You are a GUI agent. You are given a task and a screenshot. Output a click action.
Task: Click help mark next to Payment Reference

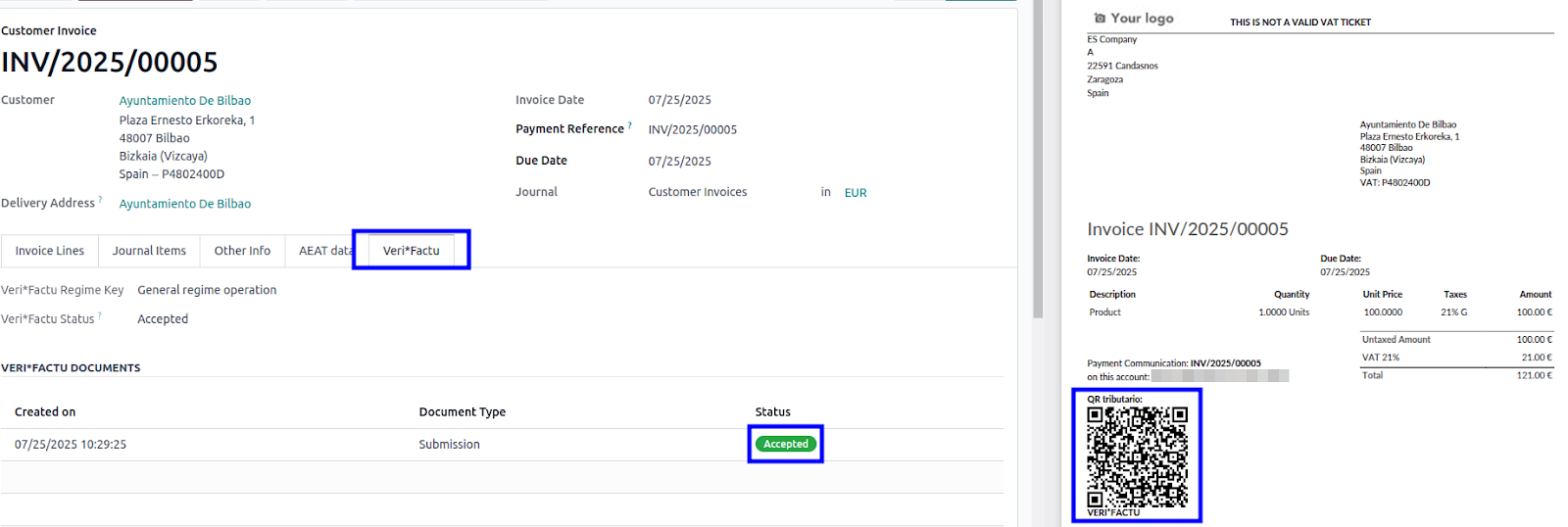point(630,125)
